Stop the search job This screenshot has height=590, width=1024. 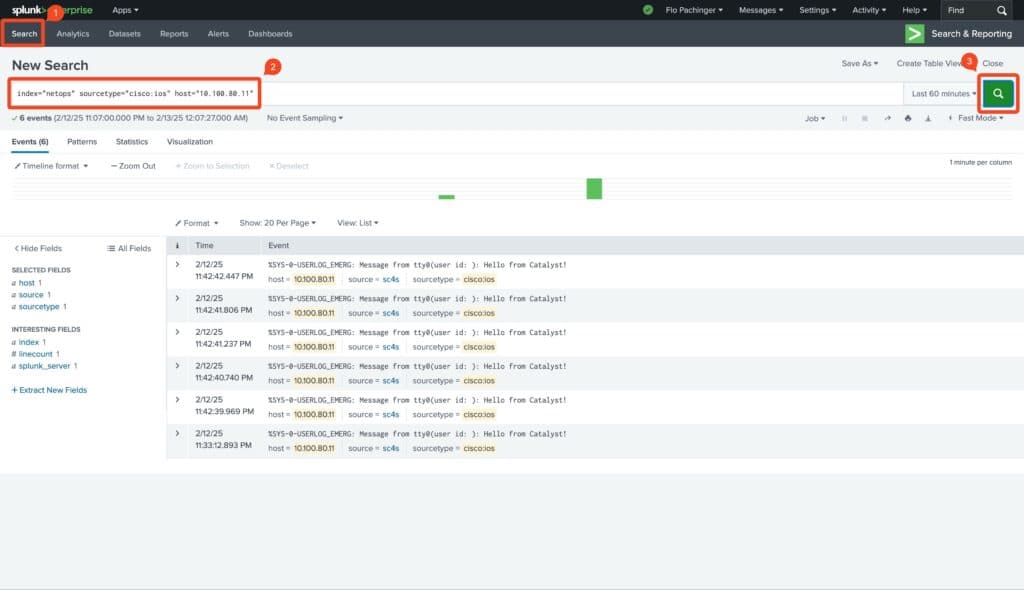(x=865, y=118)
